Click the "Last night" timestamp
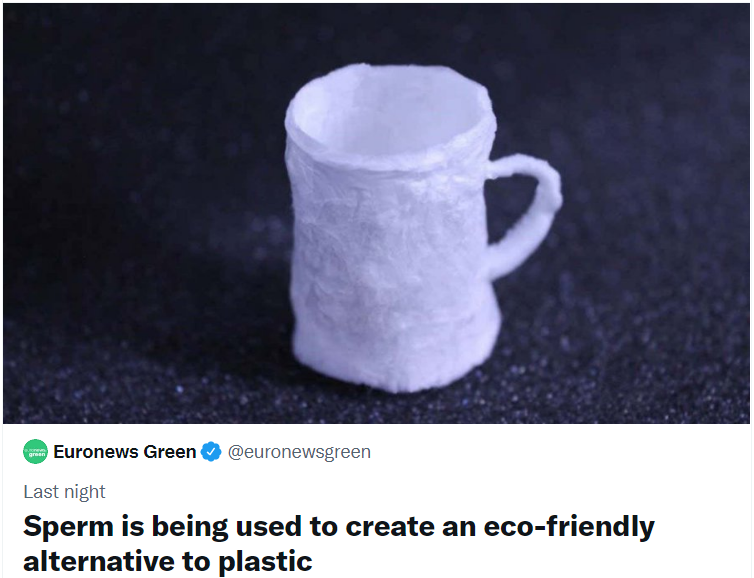This screenshot has height=578, width=754. tap(64, 491)
